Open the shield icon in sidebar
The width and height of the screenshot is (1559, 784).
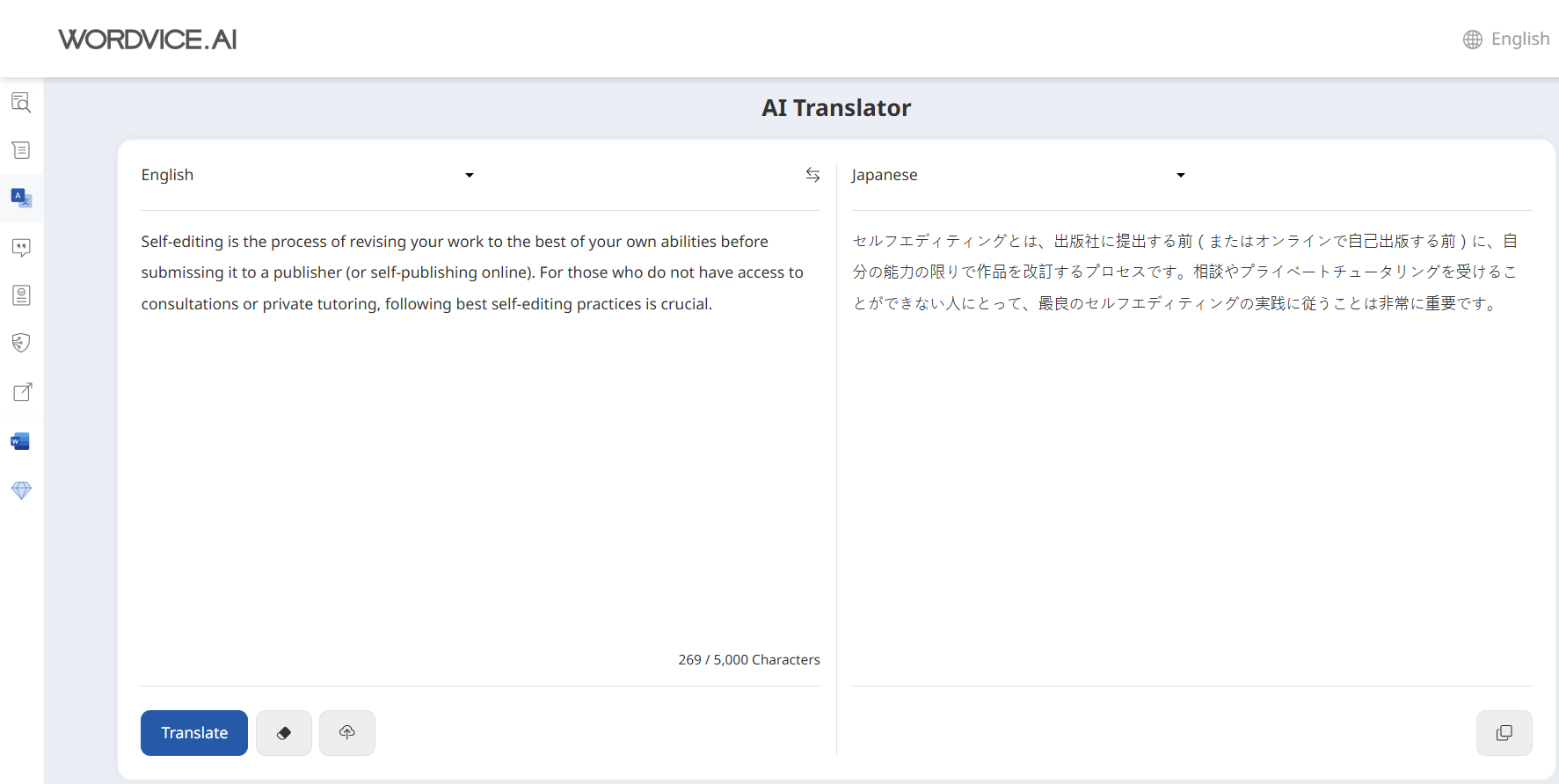[x=21, y=343]
